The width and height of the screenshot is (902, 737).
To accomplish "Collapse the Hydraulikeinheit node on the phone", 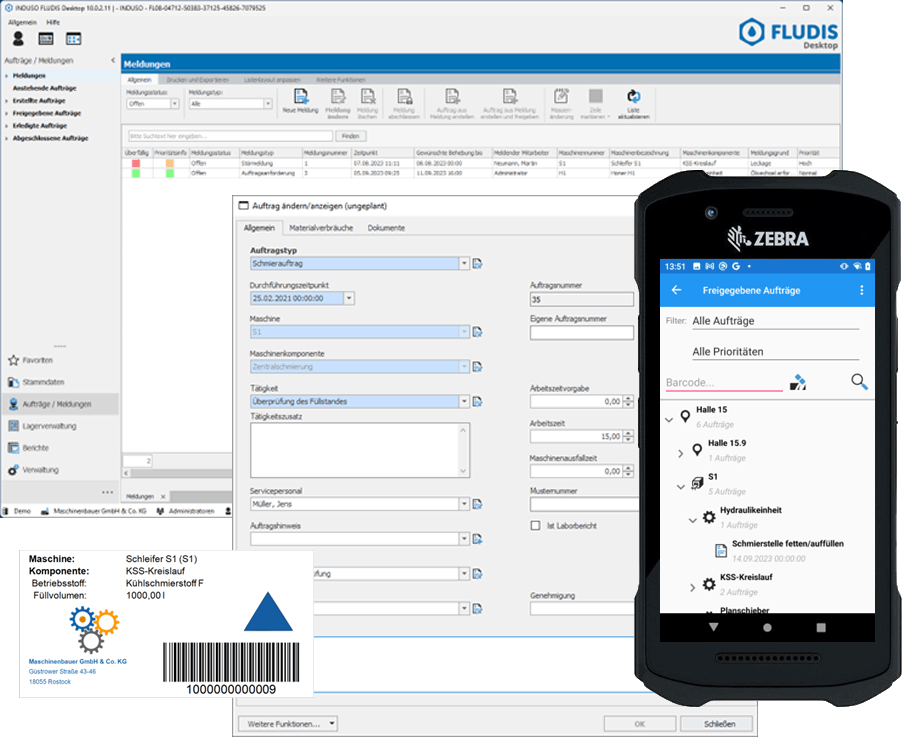I will 693,520.
